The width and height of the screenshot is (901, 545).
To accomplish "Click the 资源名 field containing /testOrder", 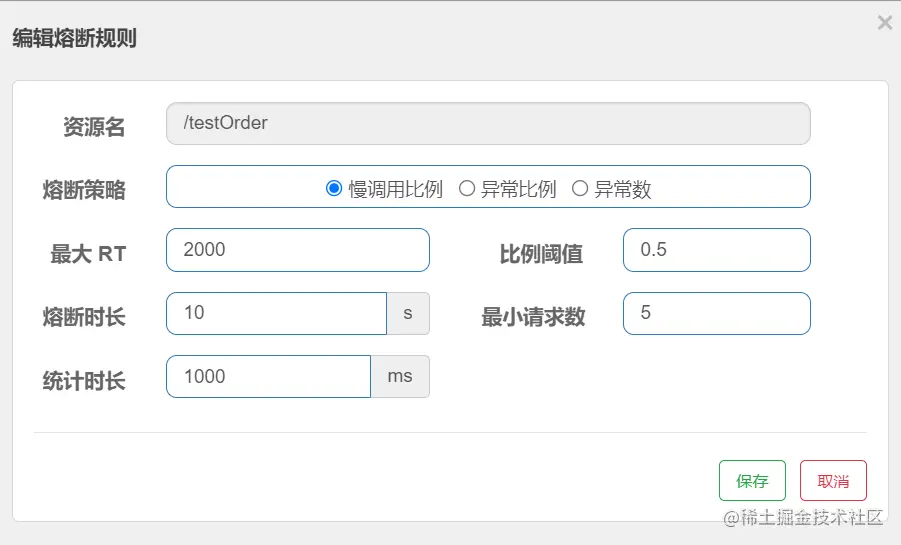I will tap(488, 124).
